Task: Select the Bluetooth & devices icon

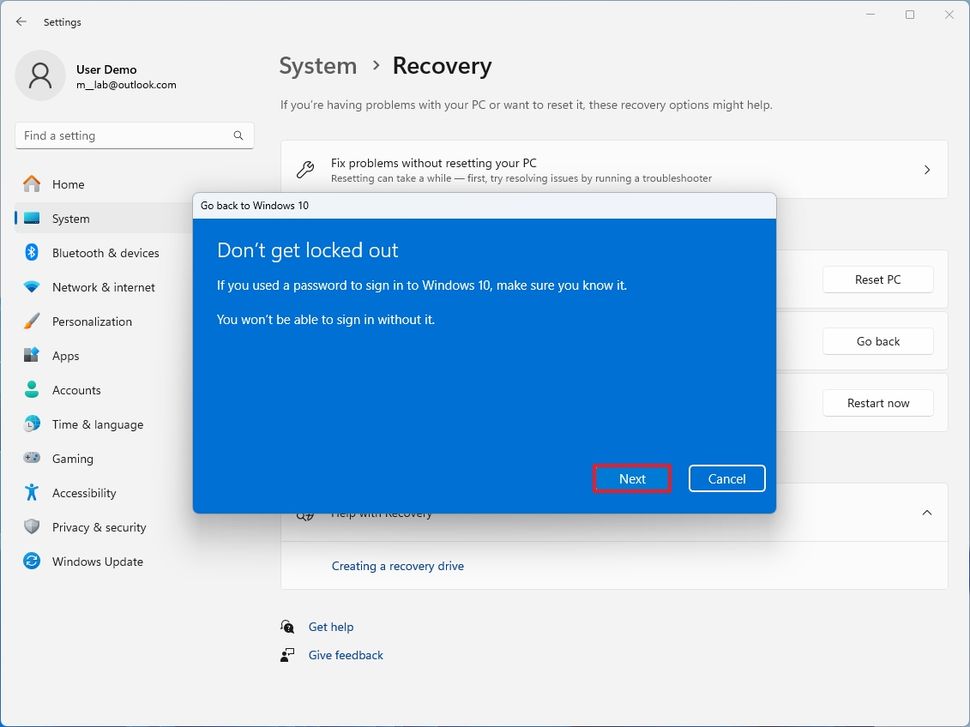Action: coord(32,253)
